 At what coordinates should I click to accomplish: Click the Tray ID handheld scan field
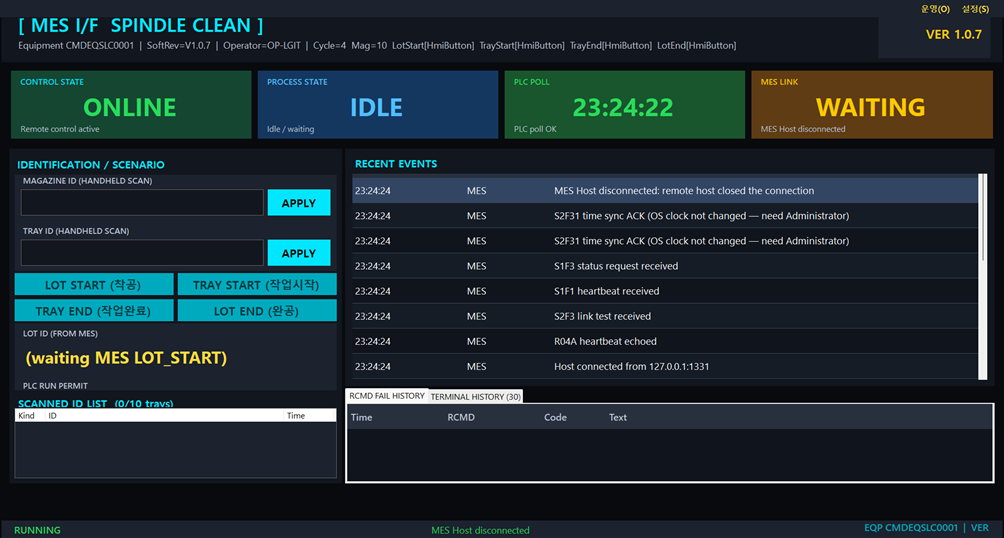142,252
